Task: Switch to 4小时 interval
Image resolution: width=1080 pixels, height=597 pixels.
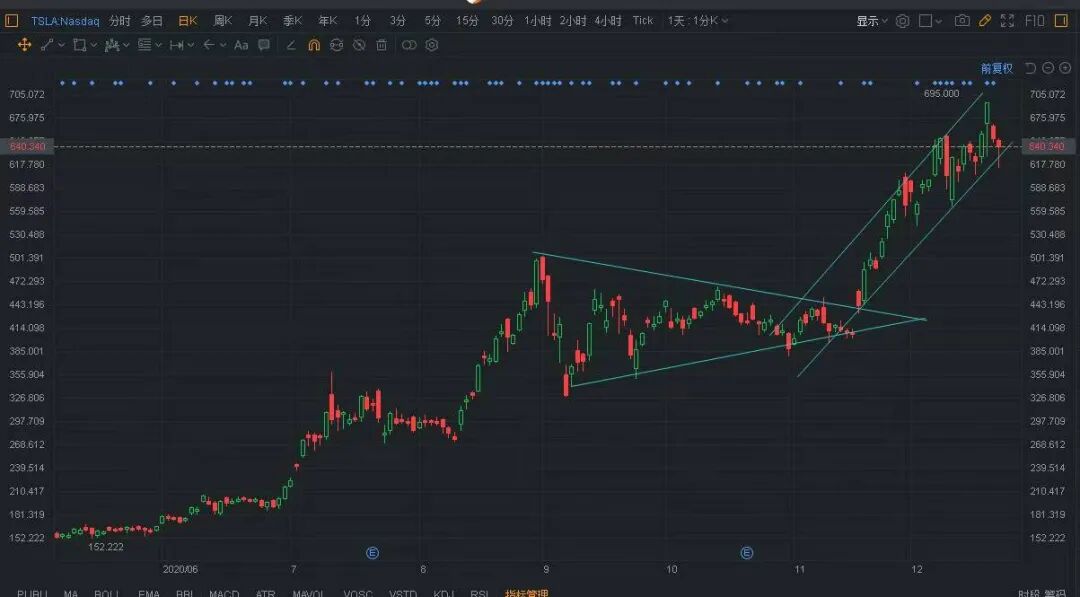Action: (x=608, y=21)
